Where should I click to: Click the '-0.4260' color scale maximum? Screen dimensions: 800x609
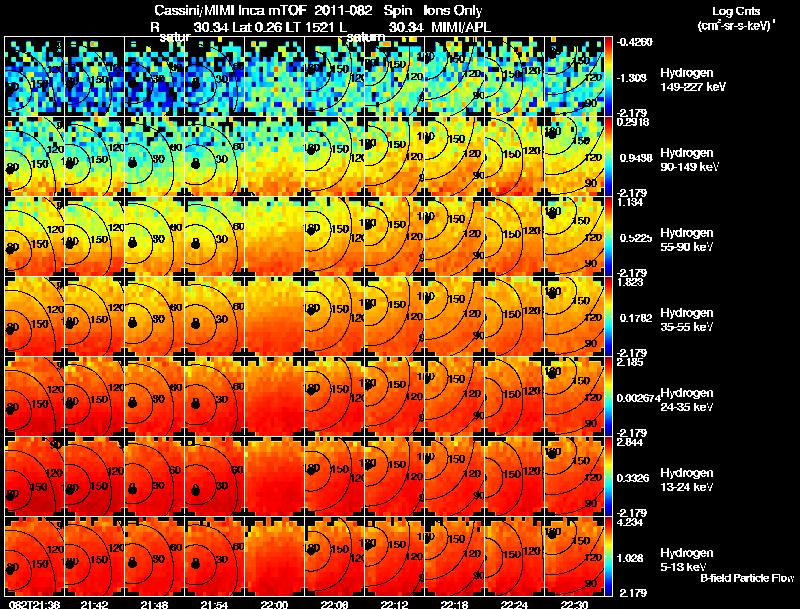click(x=635, y=42)
